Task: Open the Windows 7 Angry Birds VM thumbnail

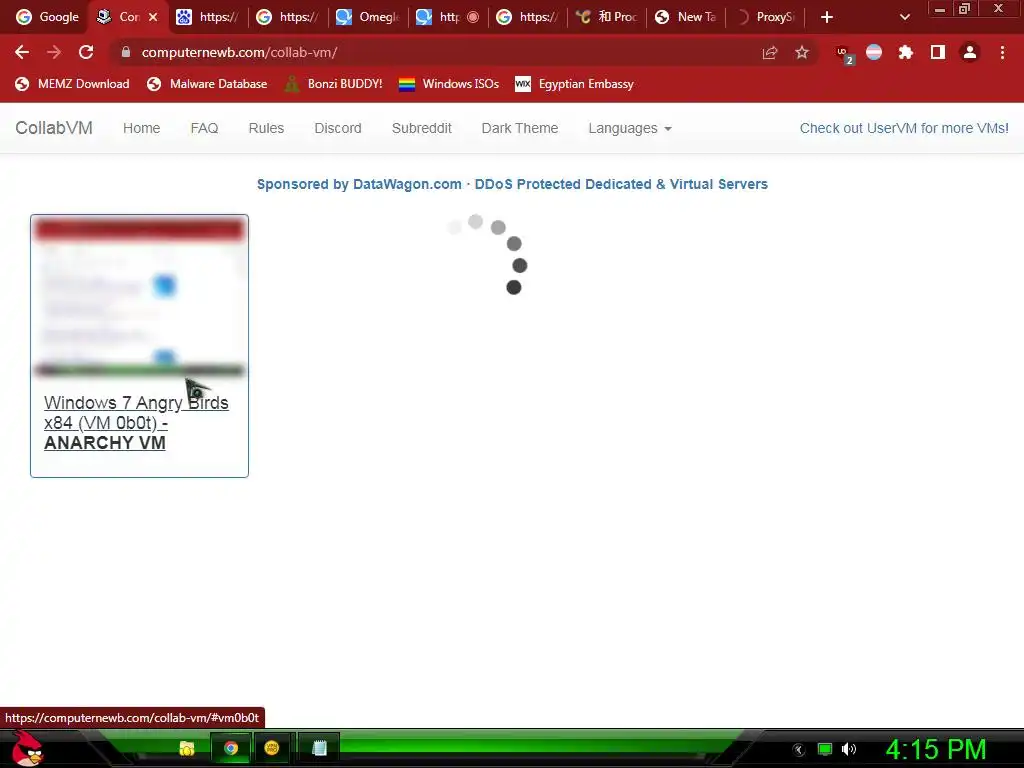Action: click(139, 298)
